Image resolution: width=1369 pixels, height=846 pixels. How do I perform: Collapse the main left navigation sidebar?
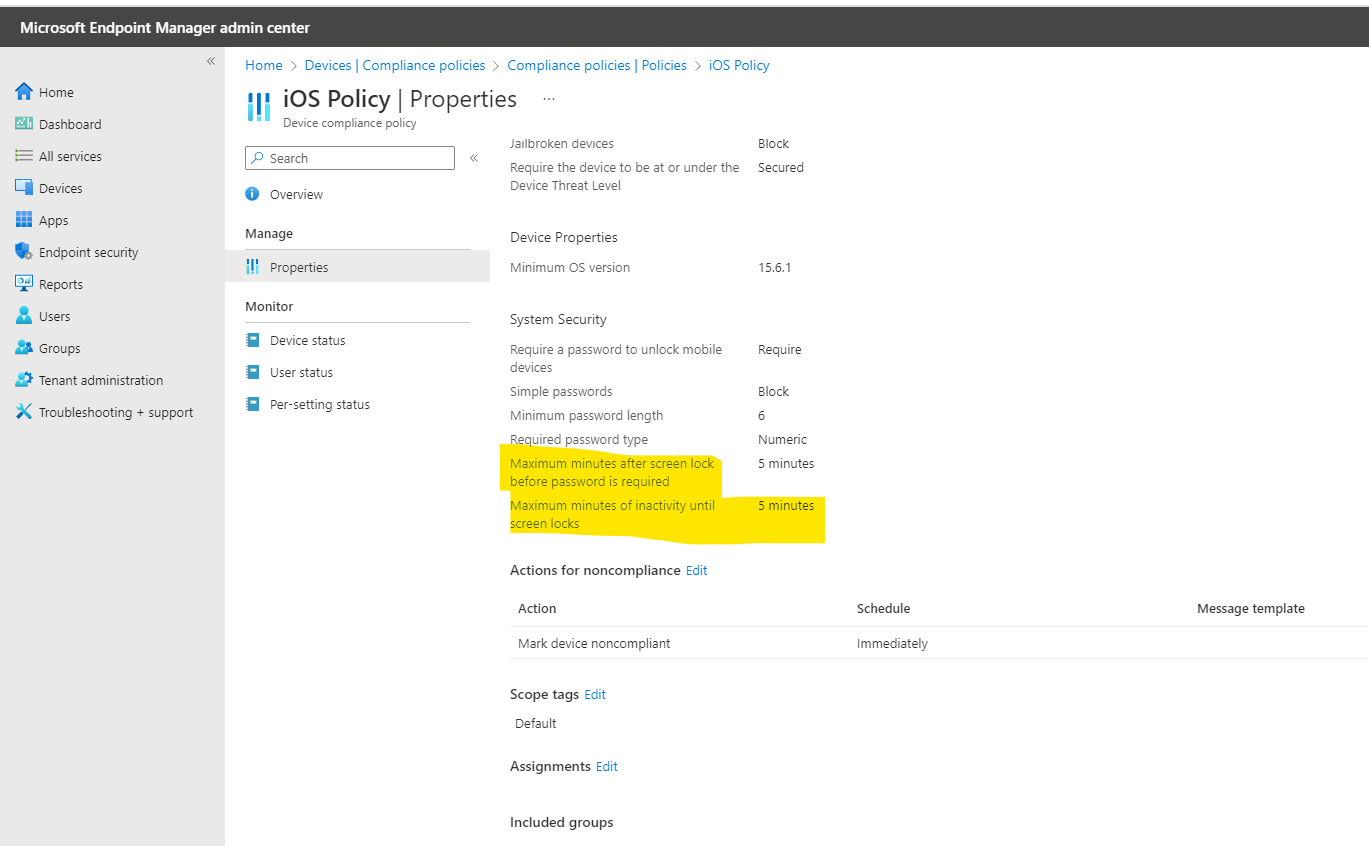[x=211, y=61]
